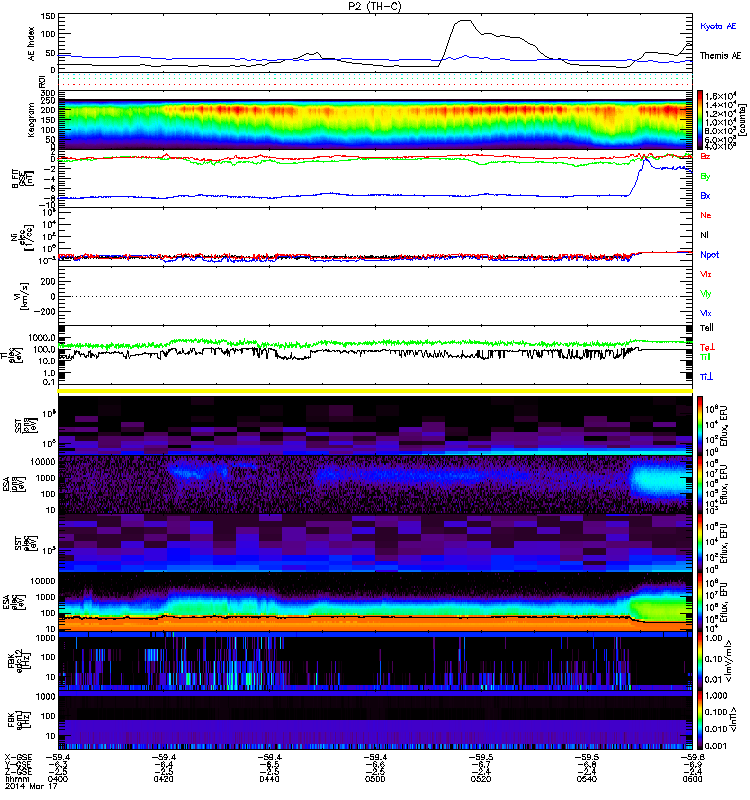Click the blue Bx legend label
Screen dimensions: 750x800
click(x=705, y=195)
